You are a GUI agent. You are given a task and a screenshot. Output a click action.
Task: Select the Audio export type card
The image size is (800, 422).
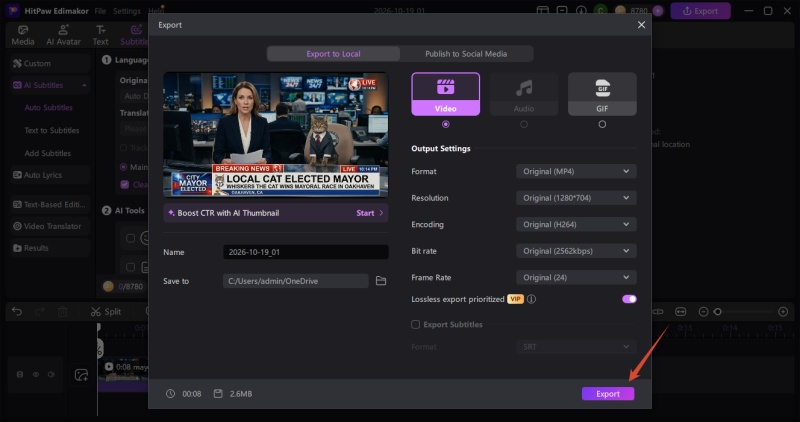click(523, 94)
